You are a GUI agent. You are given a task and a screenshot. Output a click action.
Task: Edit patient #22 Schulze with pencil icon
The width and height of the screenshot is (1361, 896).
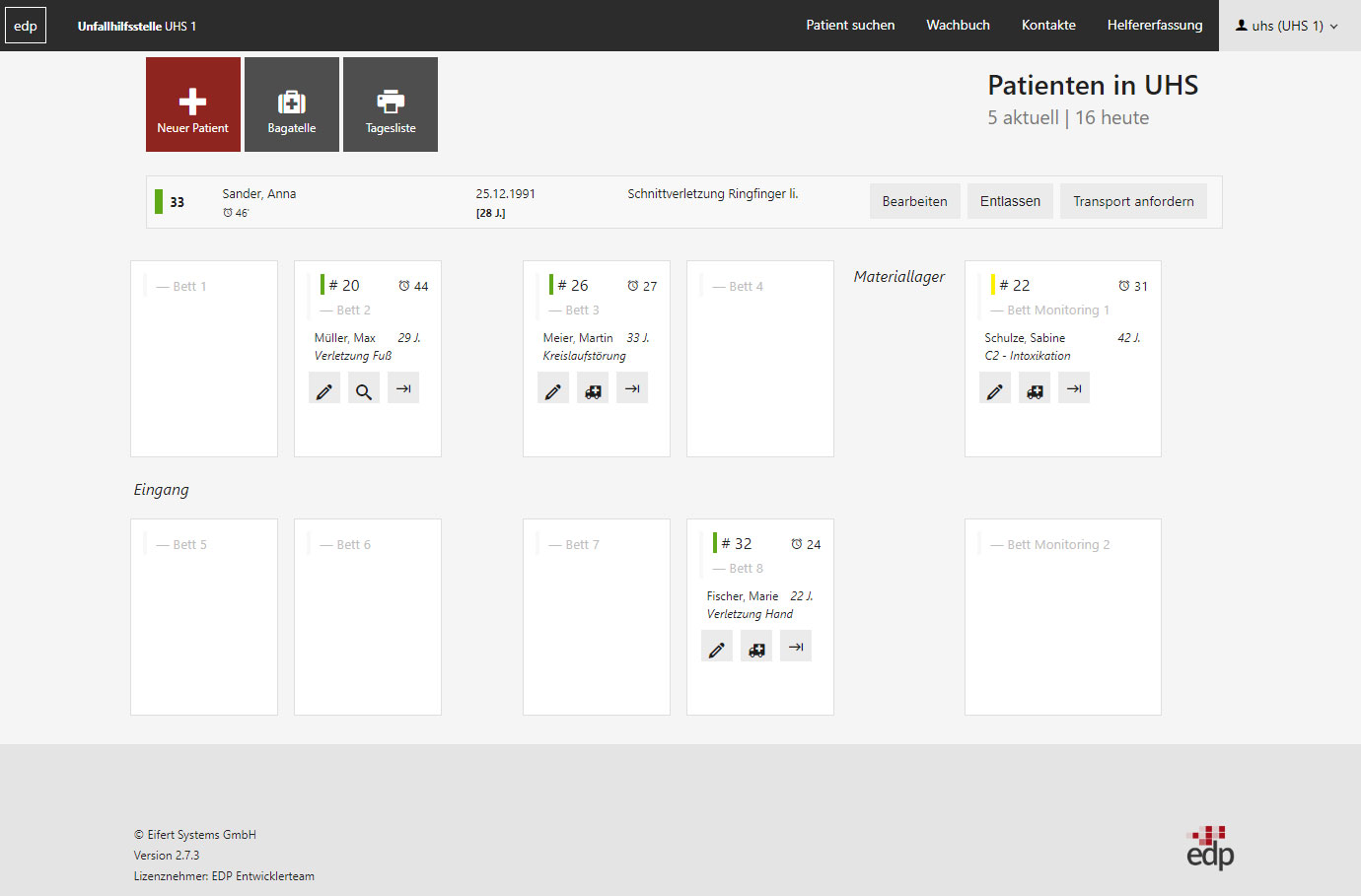995,388
